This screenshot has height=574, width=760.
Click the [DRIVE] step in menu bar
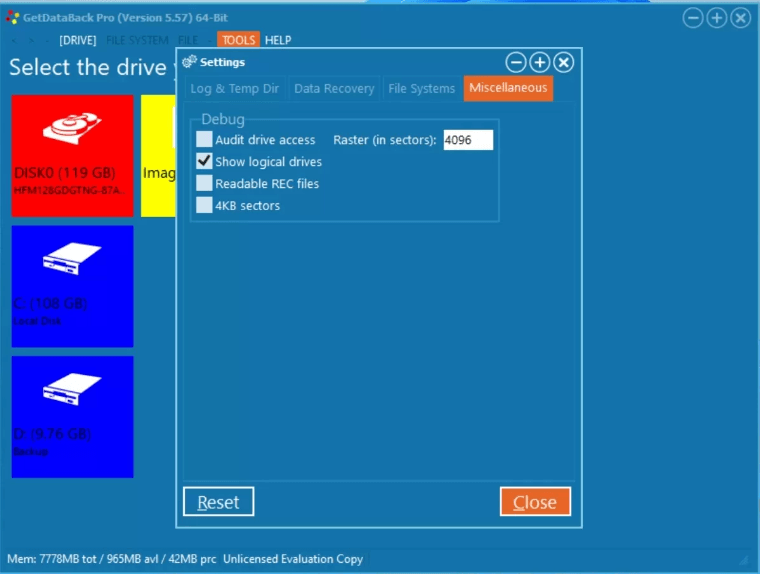pyautogui.click(x=78, y=40)
